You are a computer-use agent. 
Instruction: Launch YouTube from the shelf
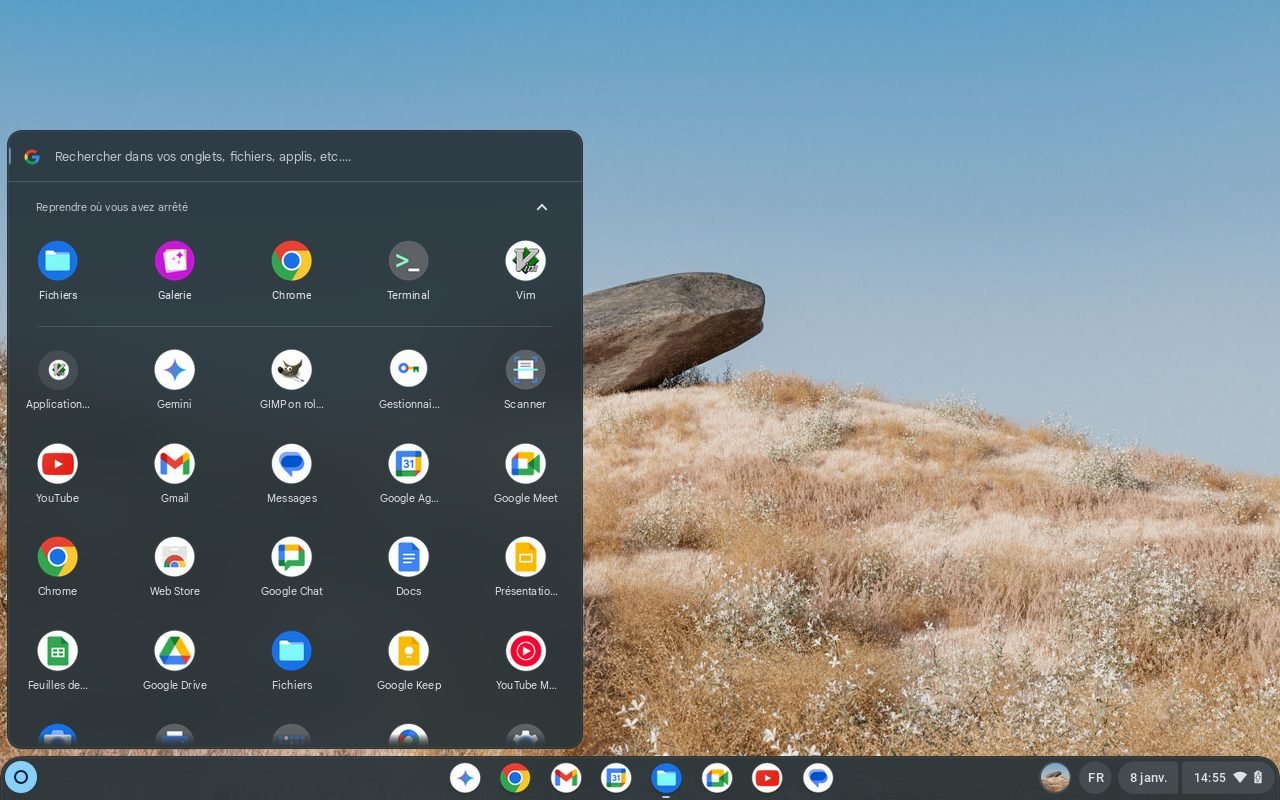(766, 777)
